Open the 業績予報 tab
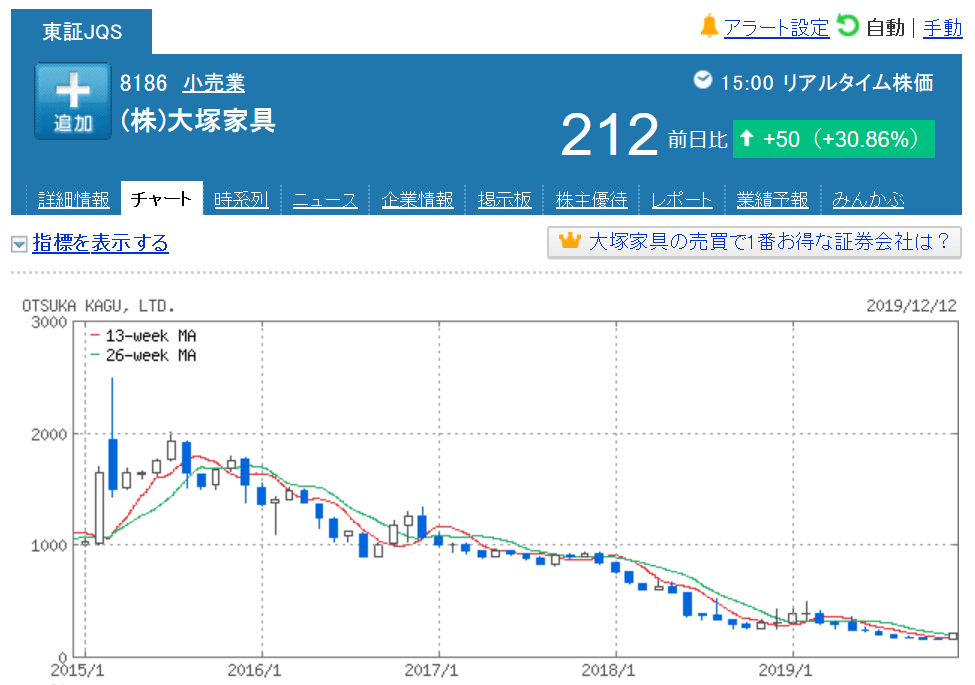 [772, 200]
